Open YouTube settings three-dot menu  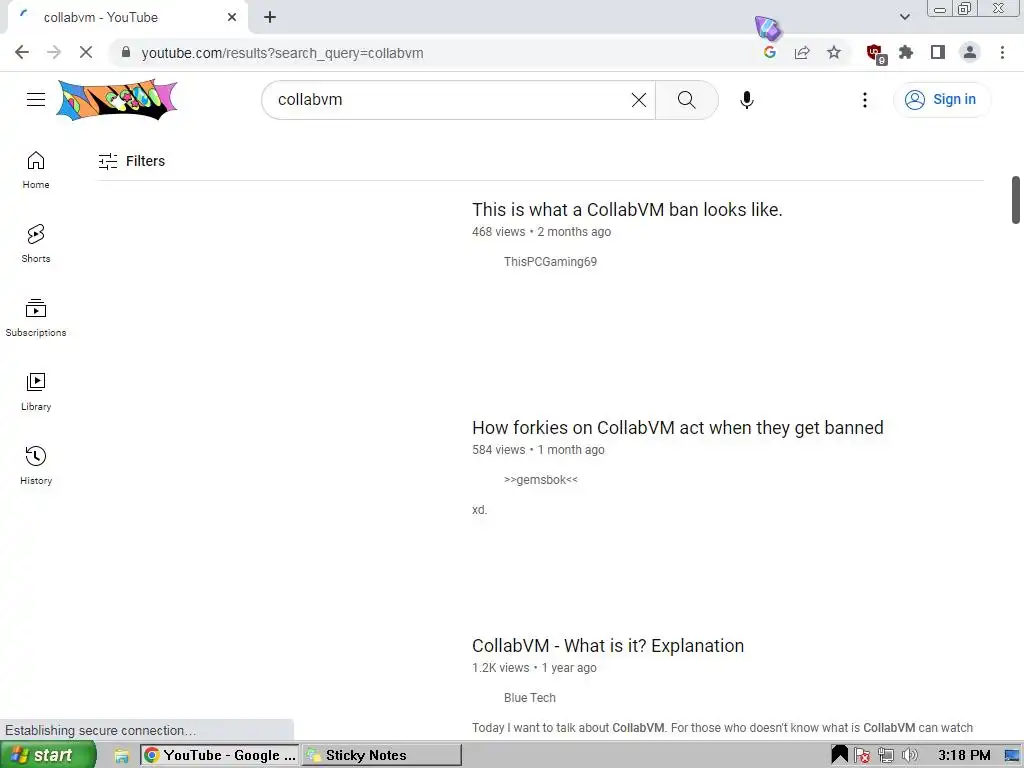point(865,100)
